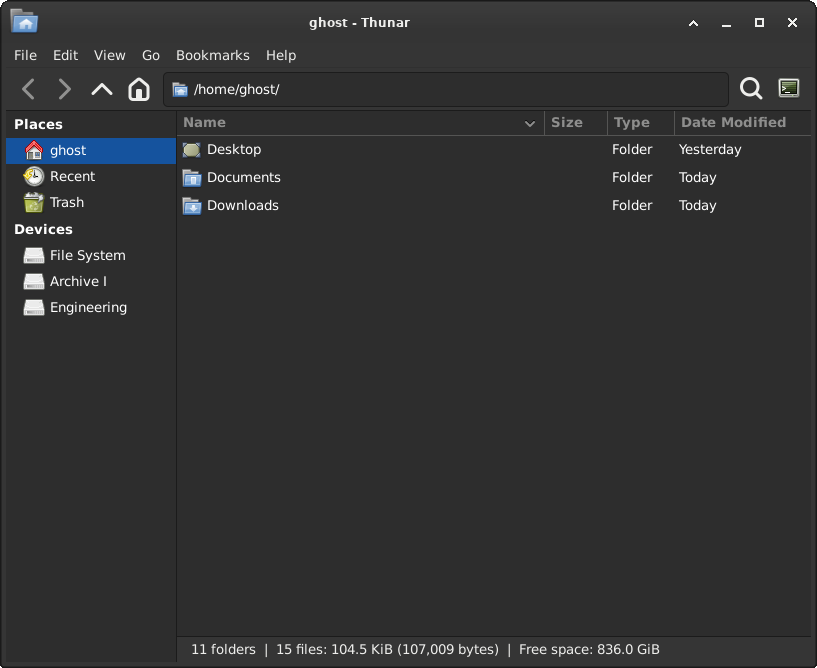Go back with the left arrow
Image resolution: width=817 pixels, height=668 pixels.
tap(29, 89)
